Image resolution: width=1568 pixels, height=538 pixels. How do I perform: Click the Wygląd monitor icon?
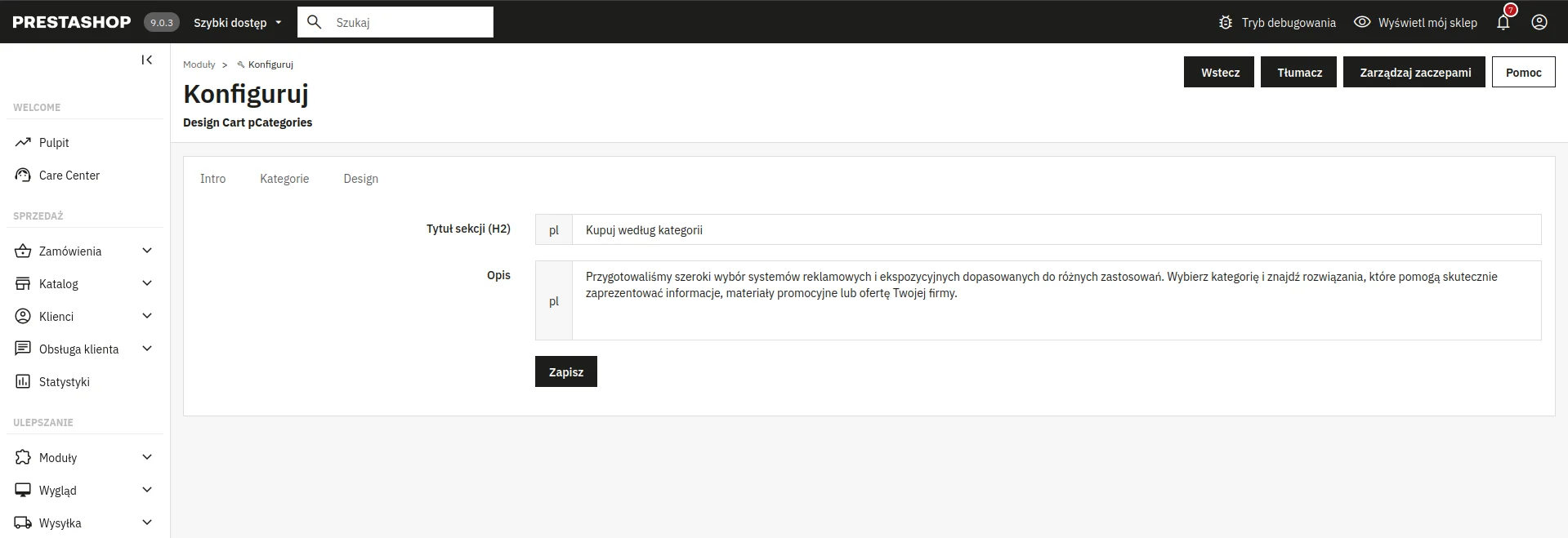(x=23, y=490)
